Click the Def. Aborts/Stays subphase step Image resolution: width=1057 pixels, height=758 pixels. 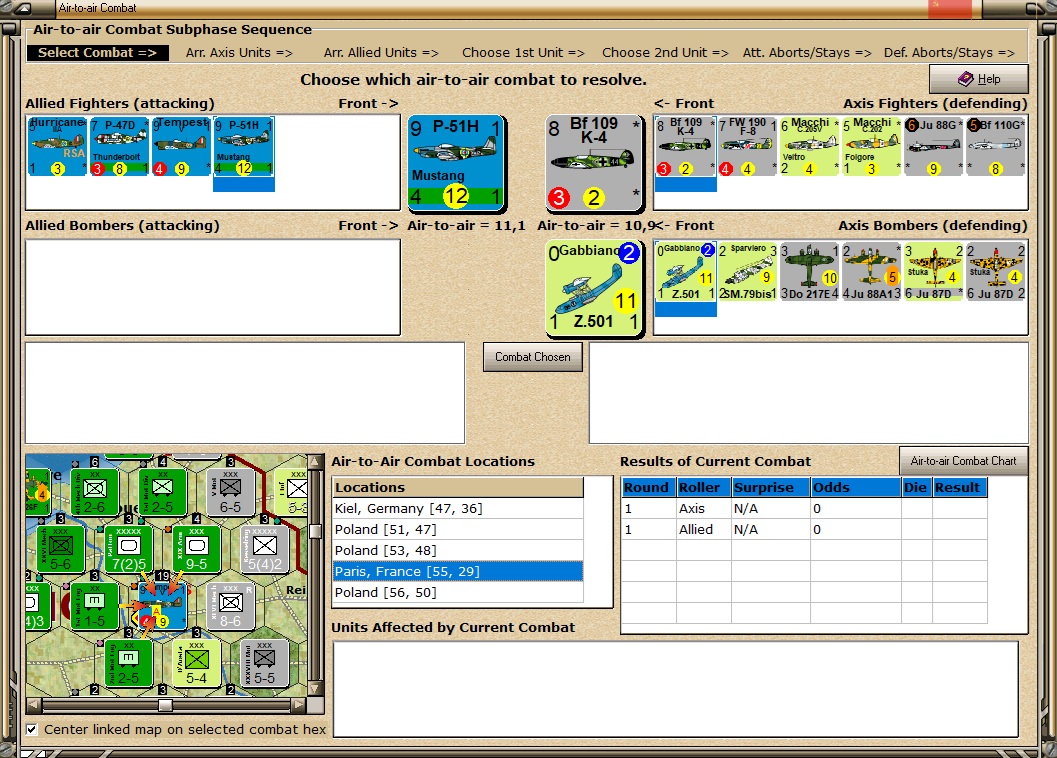pyautogui.click(x=949, y=53)
